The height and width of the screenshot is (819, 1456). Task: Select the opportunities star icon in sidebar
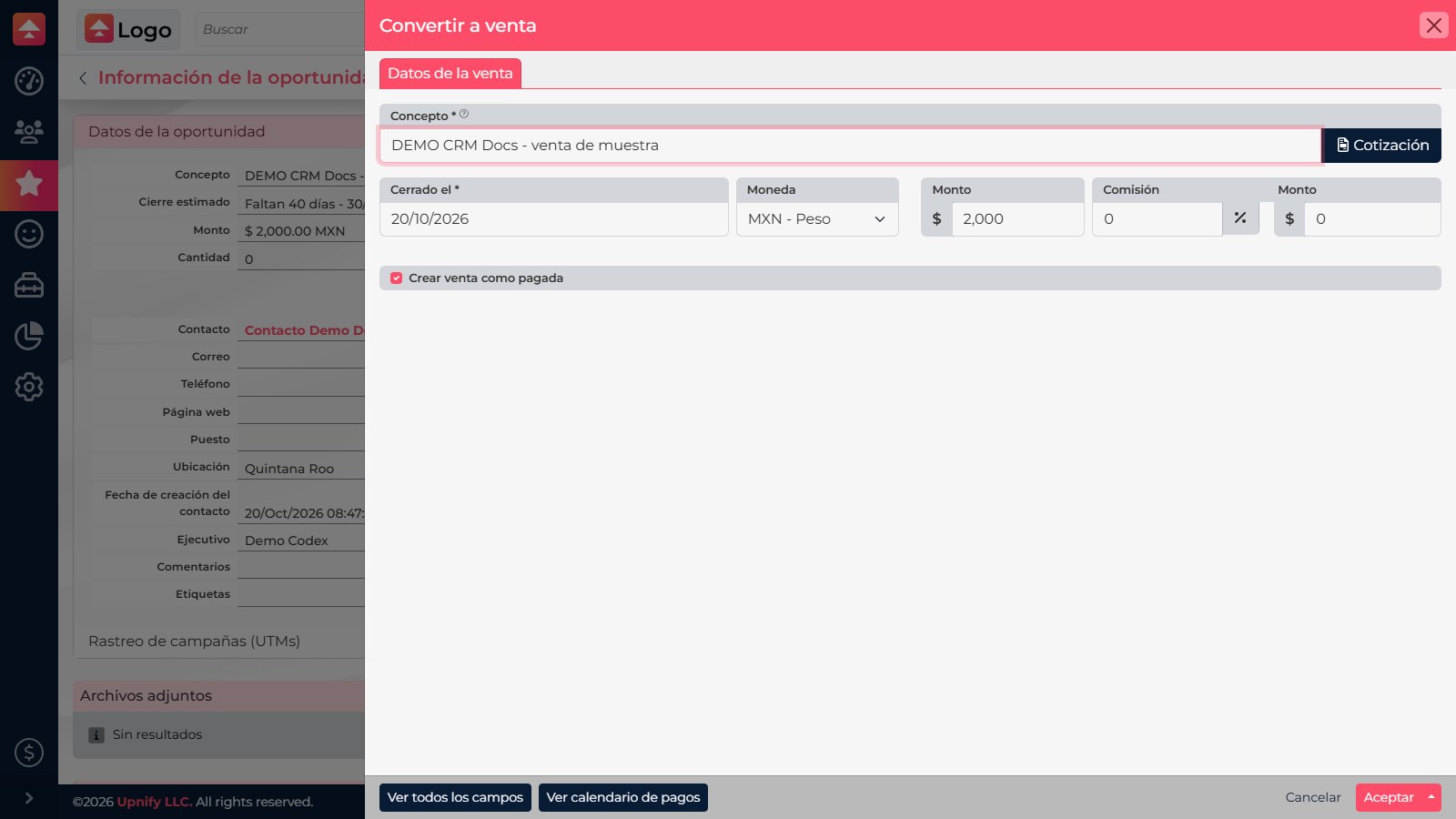coord(29,184)
